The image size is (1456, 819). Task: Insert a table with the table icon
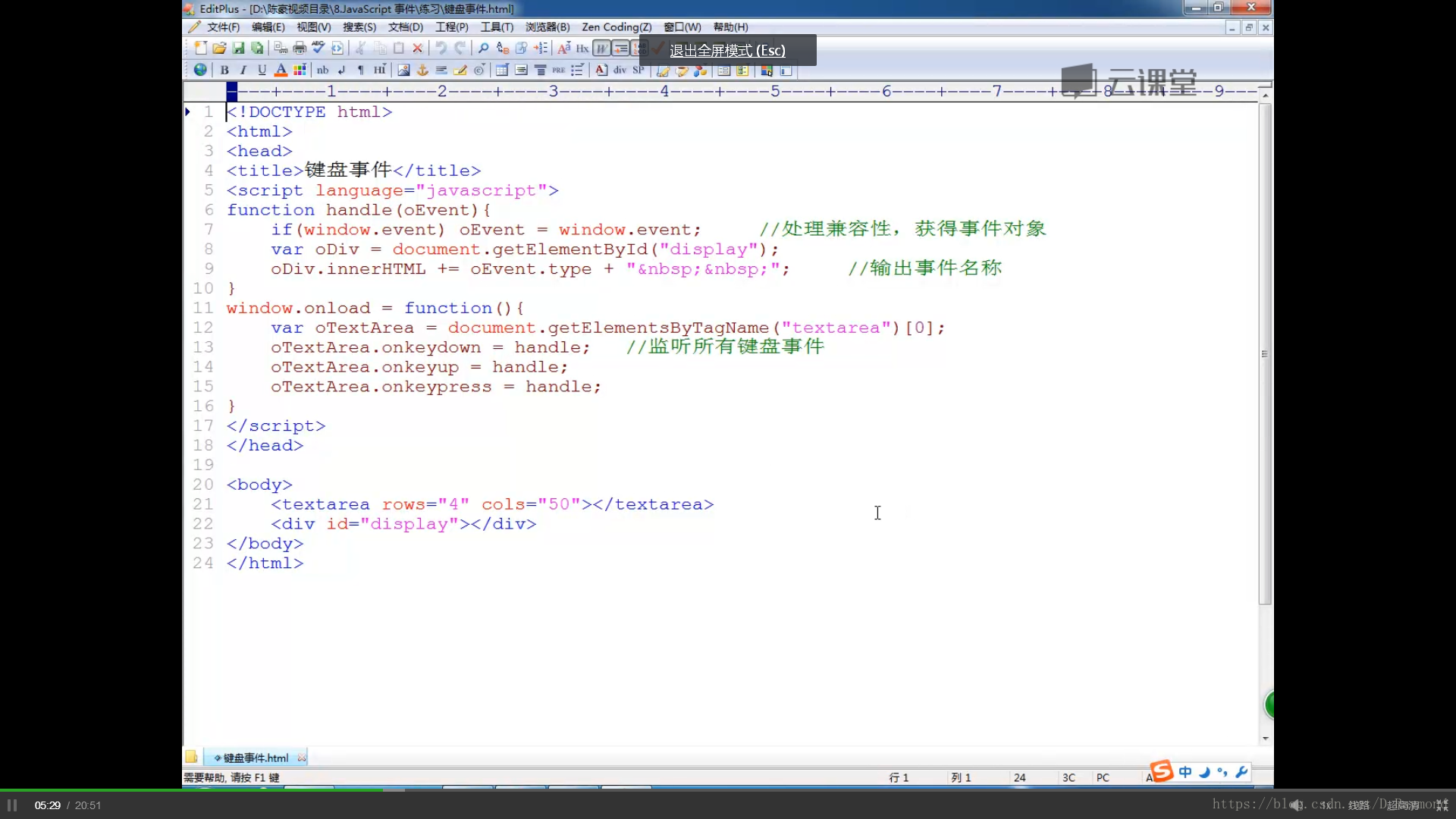pos(502,70)
